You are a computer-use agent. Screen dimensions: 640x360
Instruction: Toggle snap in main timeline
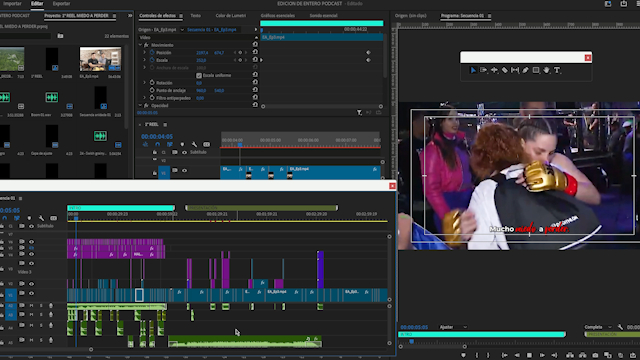point(5,218)
